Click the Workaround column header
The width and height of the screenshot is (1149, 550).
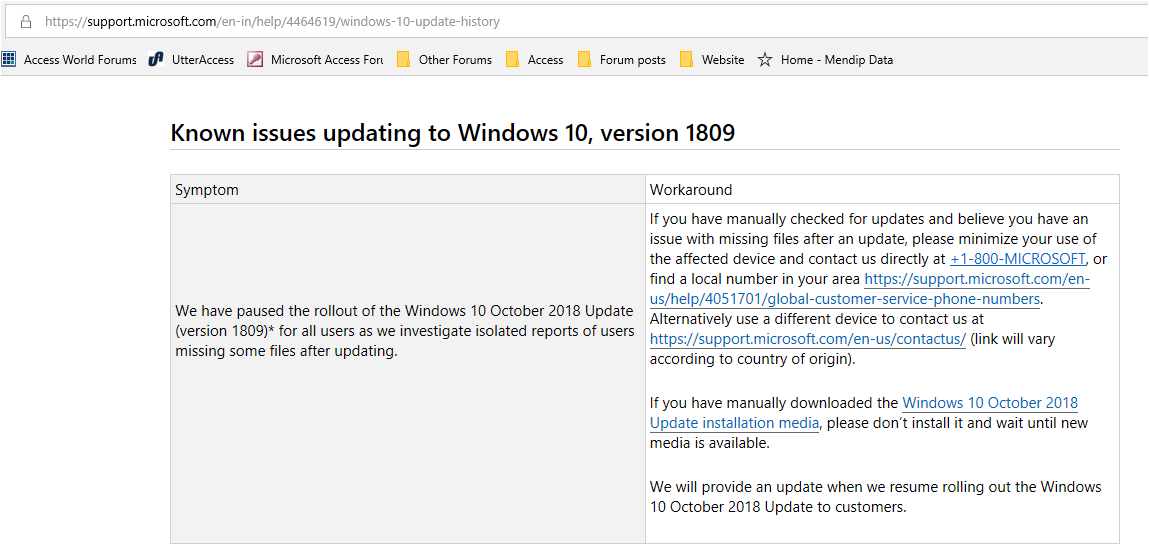click(x=690, y=190)
